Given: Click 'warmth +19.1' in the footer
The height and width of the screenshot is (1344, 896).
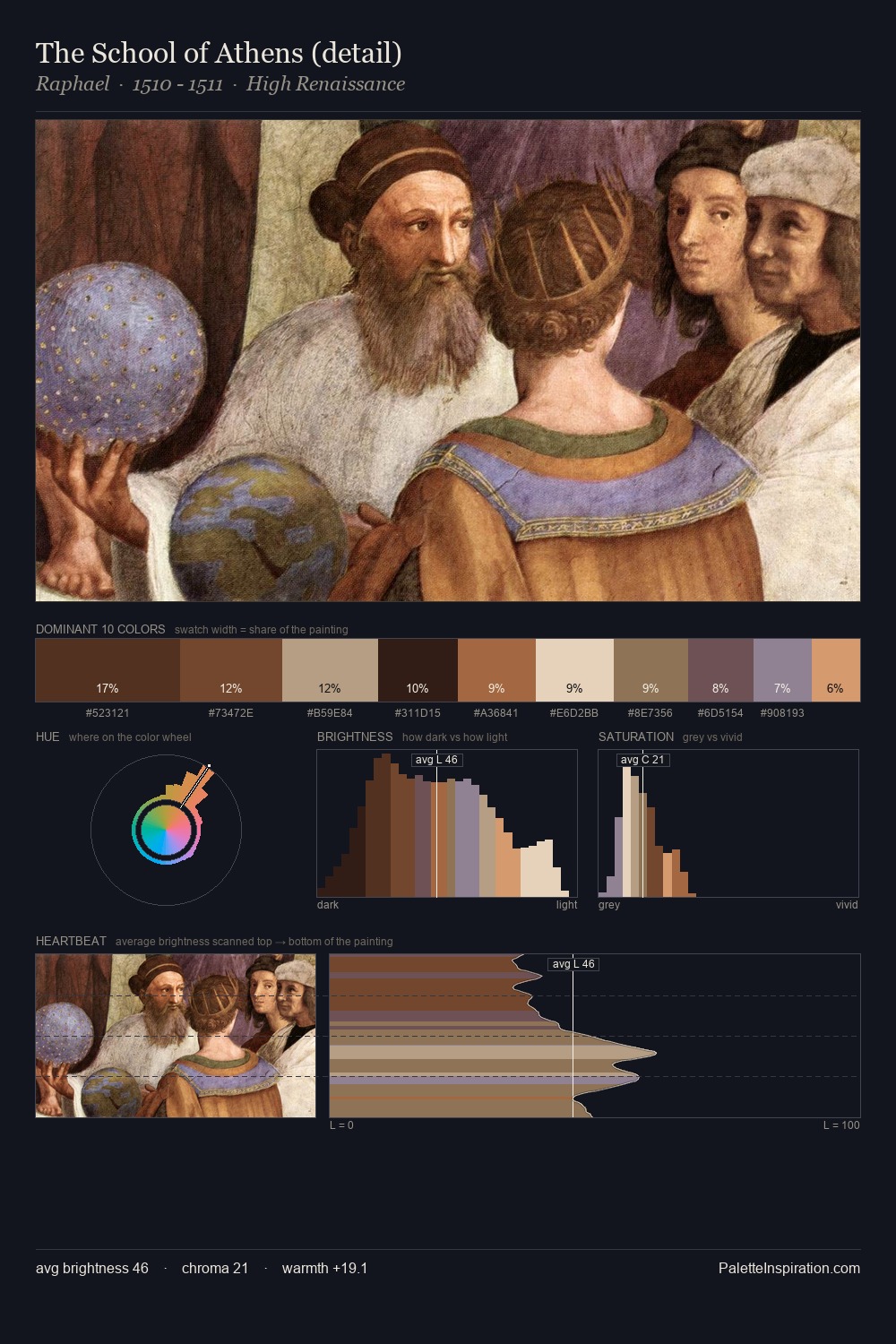Looking at the screenshot, I should pos(324,1268).
